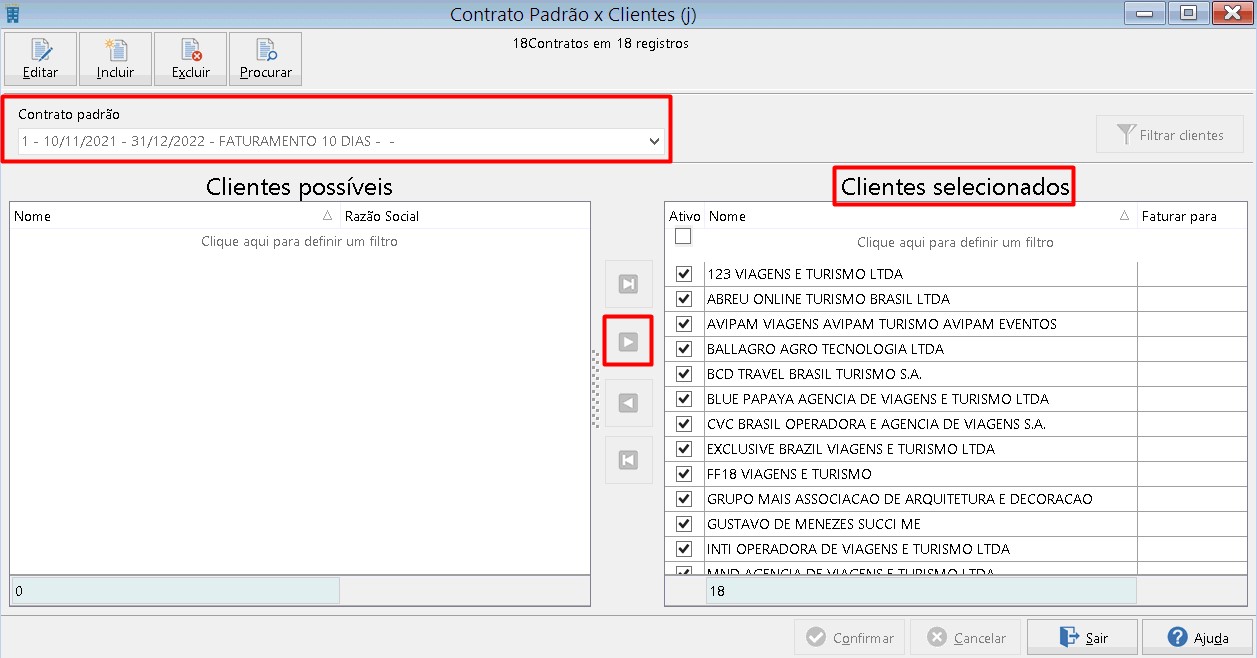Minimize the Contrato Padrão x Clientes window
The height and width of the screenshot is (658, 1257).
point(1143,13)
